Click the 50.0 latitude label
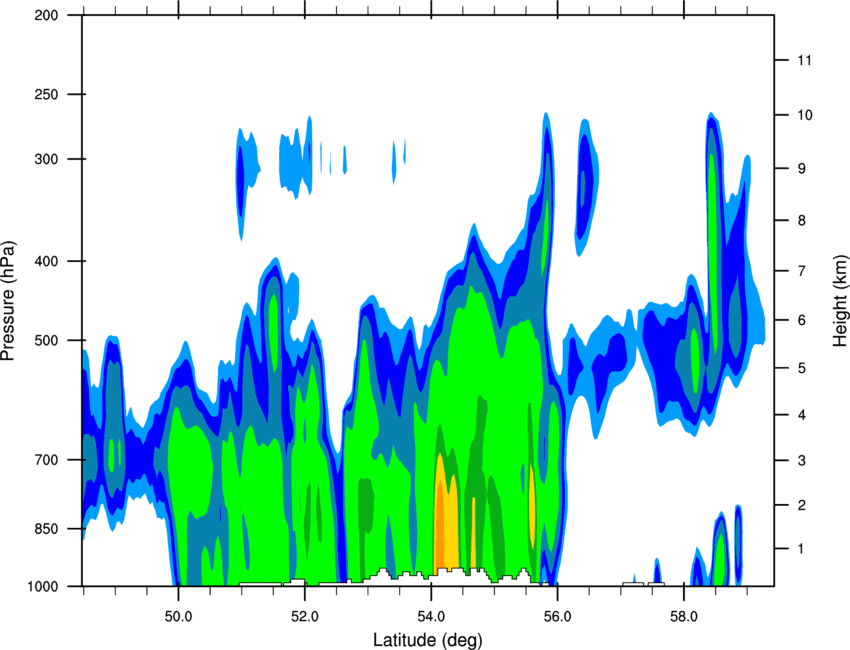 [178, 616]
